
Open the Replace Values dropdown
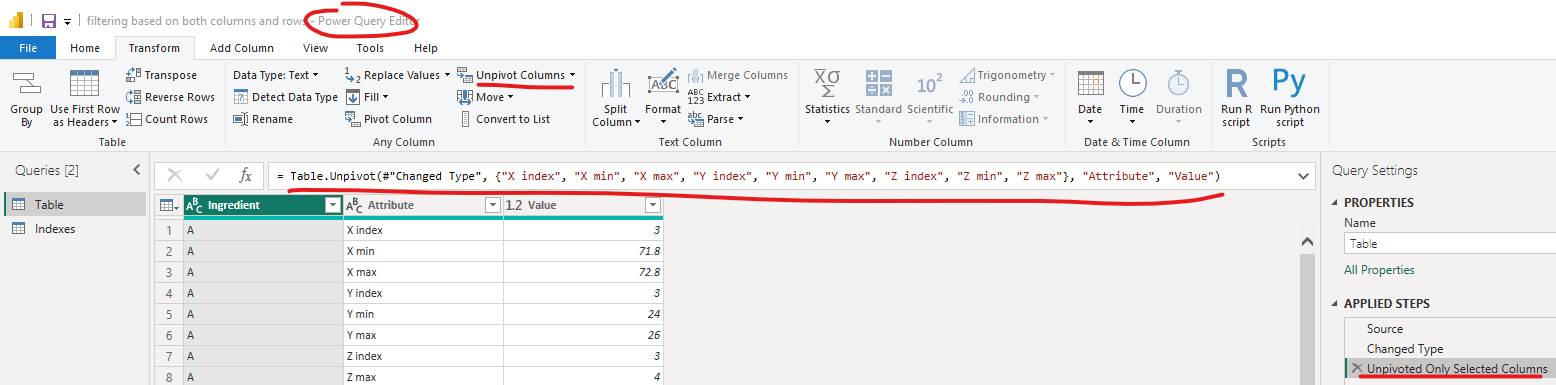(397, 75)
